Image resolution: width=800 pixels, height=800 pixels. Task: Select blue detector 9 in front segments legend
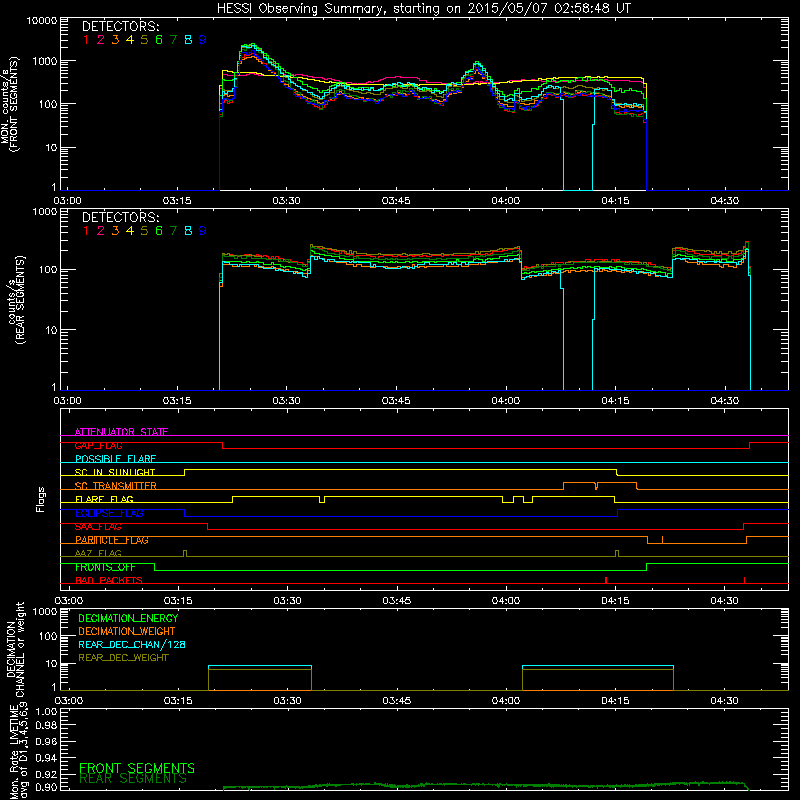pyautogui.click(x=203, y=40)
